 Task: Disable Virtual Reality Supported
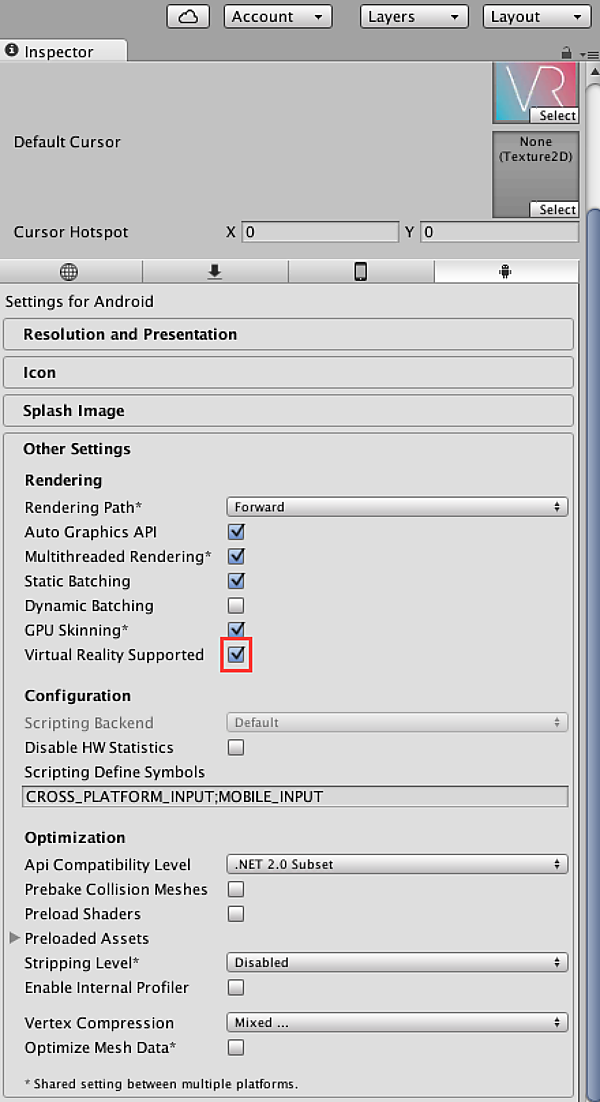235,655
